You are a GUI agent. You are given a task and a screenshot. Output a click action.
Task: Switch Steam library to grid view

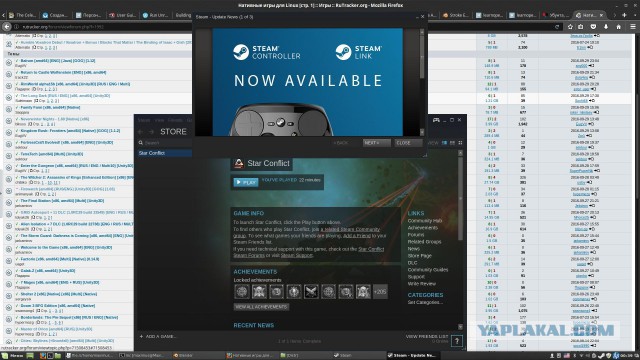coord(460,143)
